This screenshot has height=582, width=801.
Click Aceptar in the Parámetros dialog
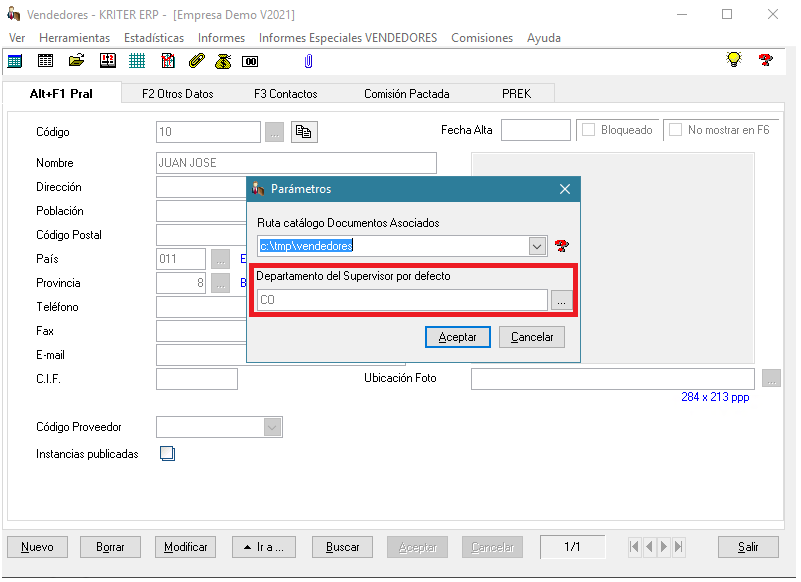458,337
